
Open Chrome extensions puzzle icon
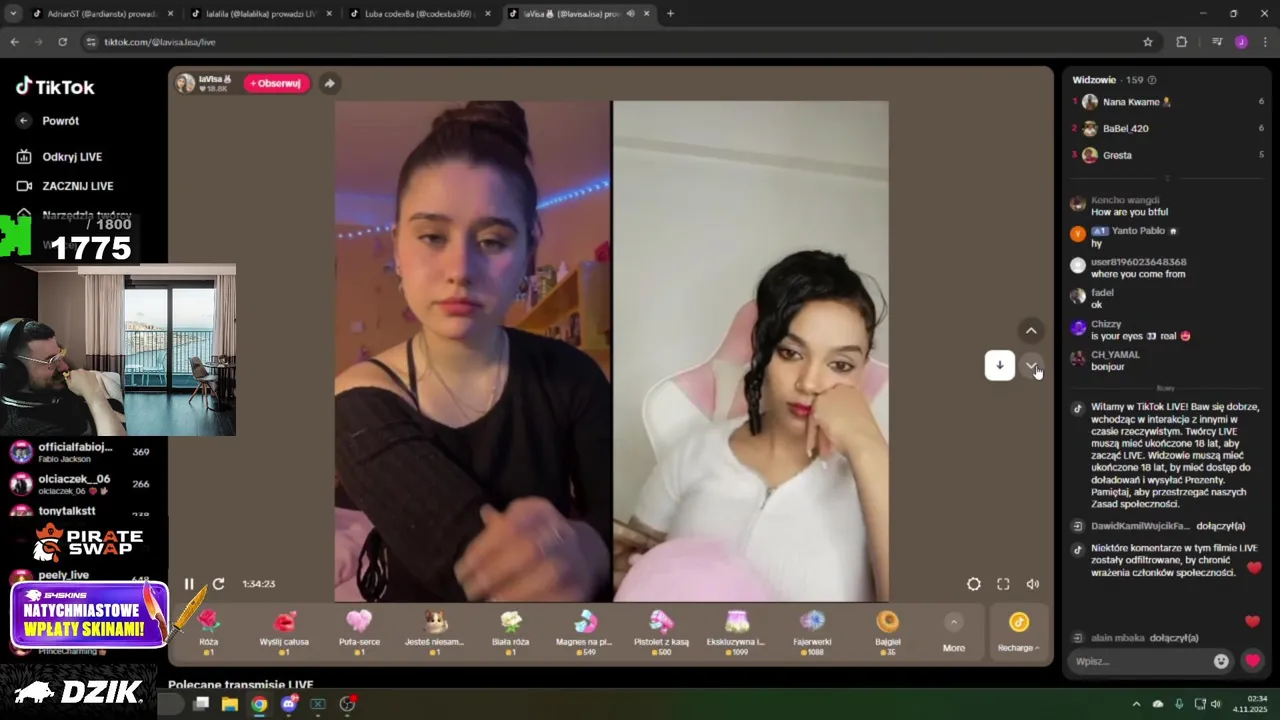coord(1182,42)
